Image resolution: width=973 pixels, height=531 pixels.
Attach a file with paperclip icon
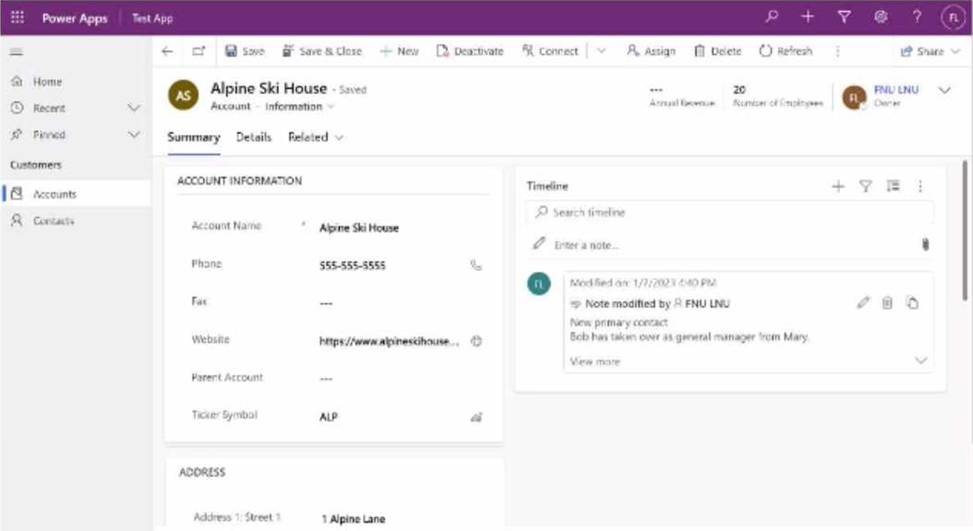(925, 244)
